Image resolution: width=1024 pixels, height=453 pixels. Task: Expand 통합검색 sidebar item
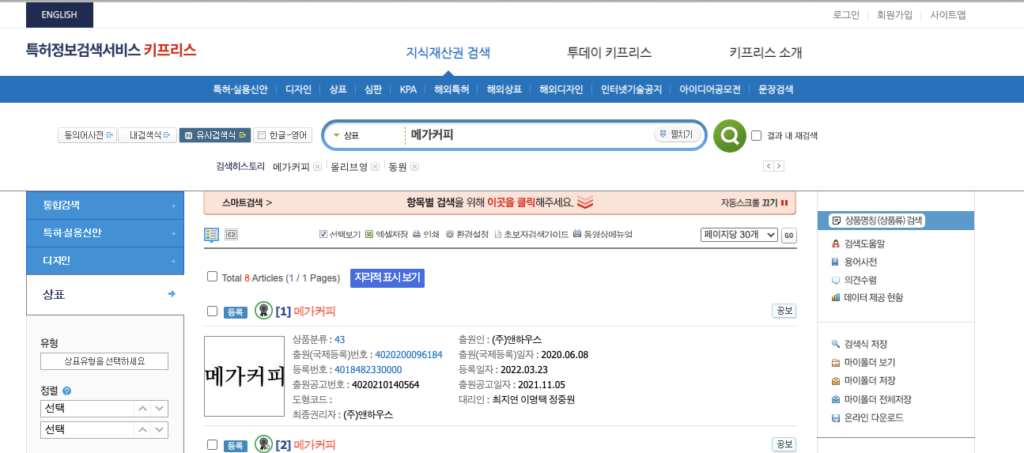pyautogui.click(x=104, y=205)
